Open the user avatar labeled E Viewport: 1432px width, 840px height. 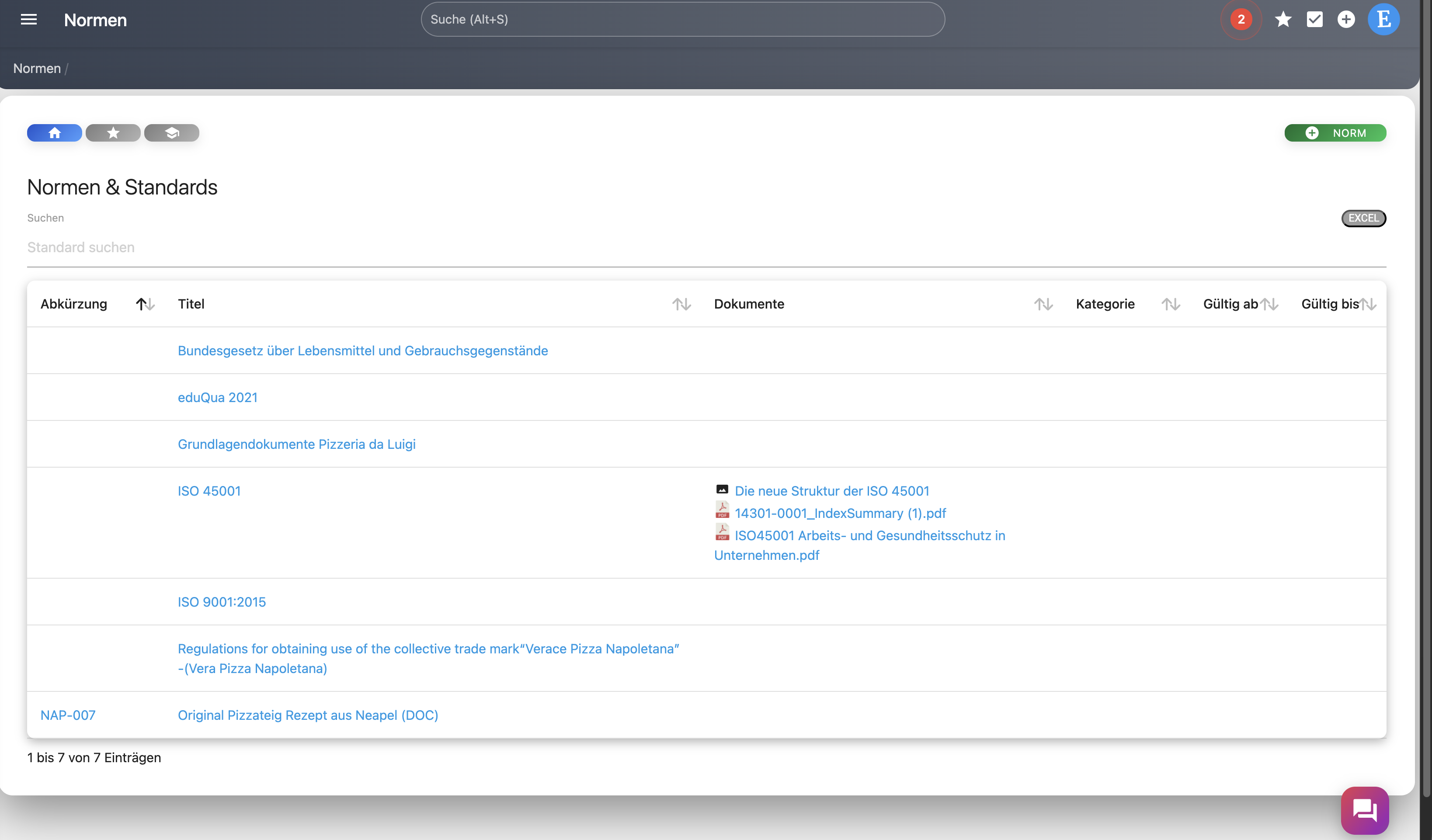coord(1383,20)
